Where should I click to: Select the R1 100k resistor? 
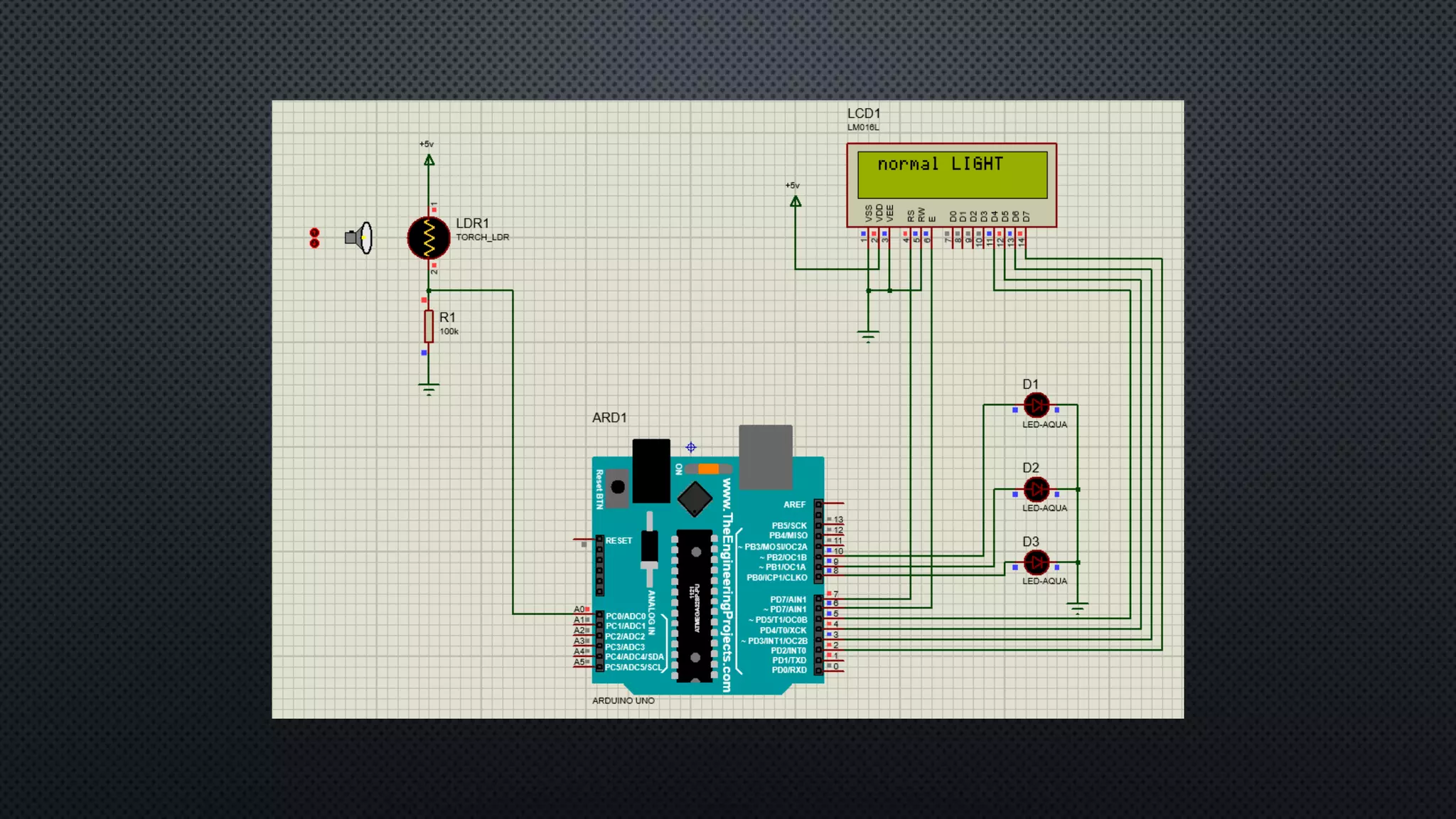(429, 326)
